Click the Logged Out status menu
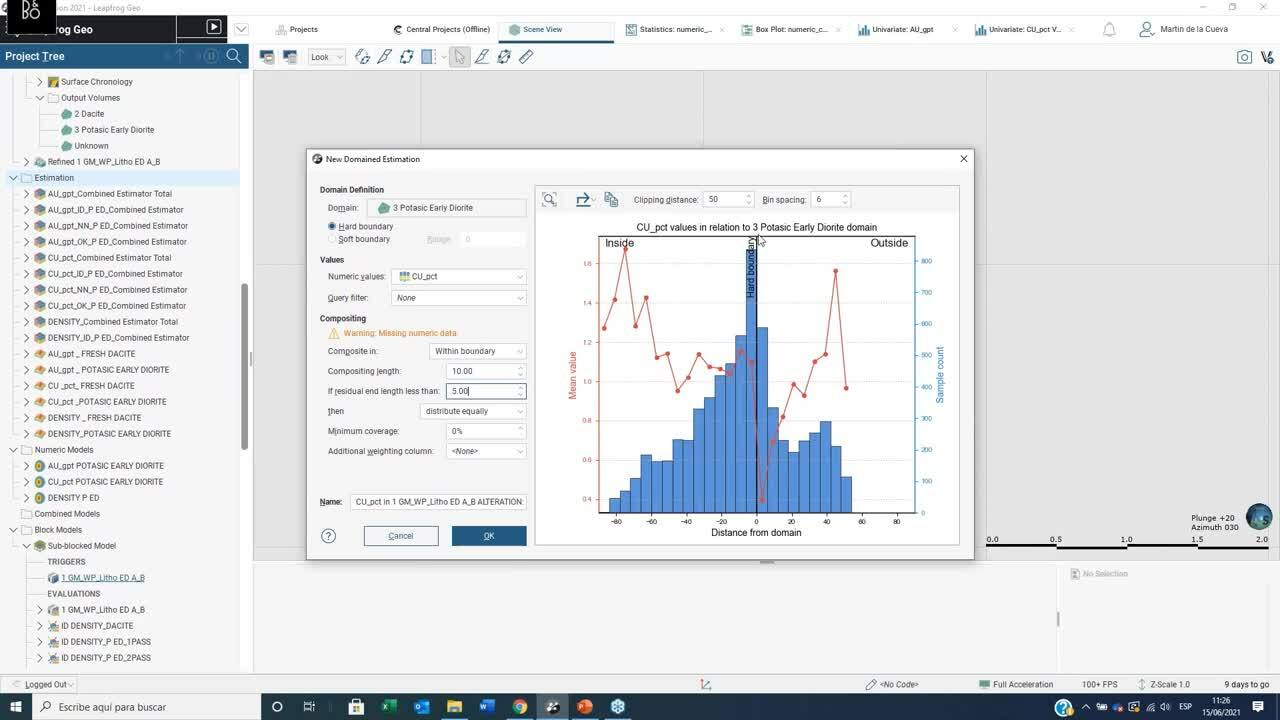This screenshot has width=1280, height=720. 44,685
